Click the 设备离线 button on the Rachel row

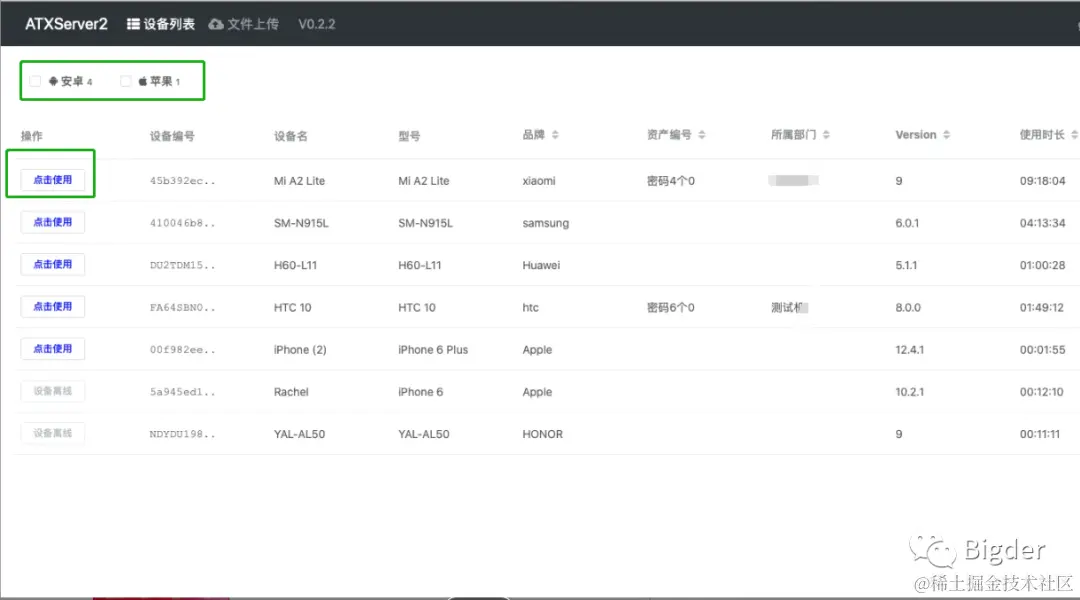[52, 391]
